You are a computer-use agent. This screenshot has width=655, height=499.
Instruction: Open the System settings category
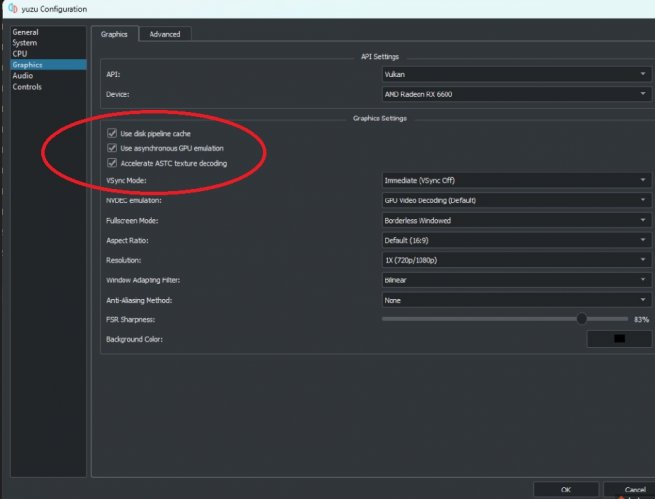coord(25,43)
